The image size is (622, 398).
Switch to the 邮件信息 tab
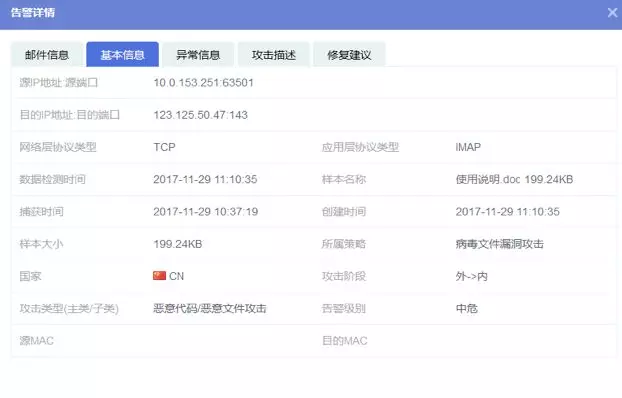click(x=47, y=55)
